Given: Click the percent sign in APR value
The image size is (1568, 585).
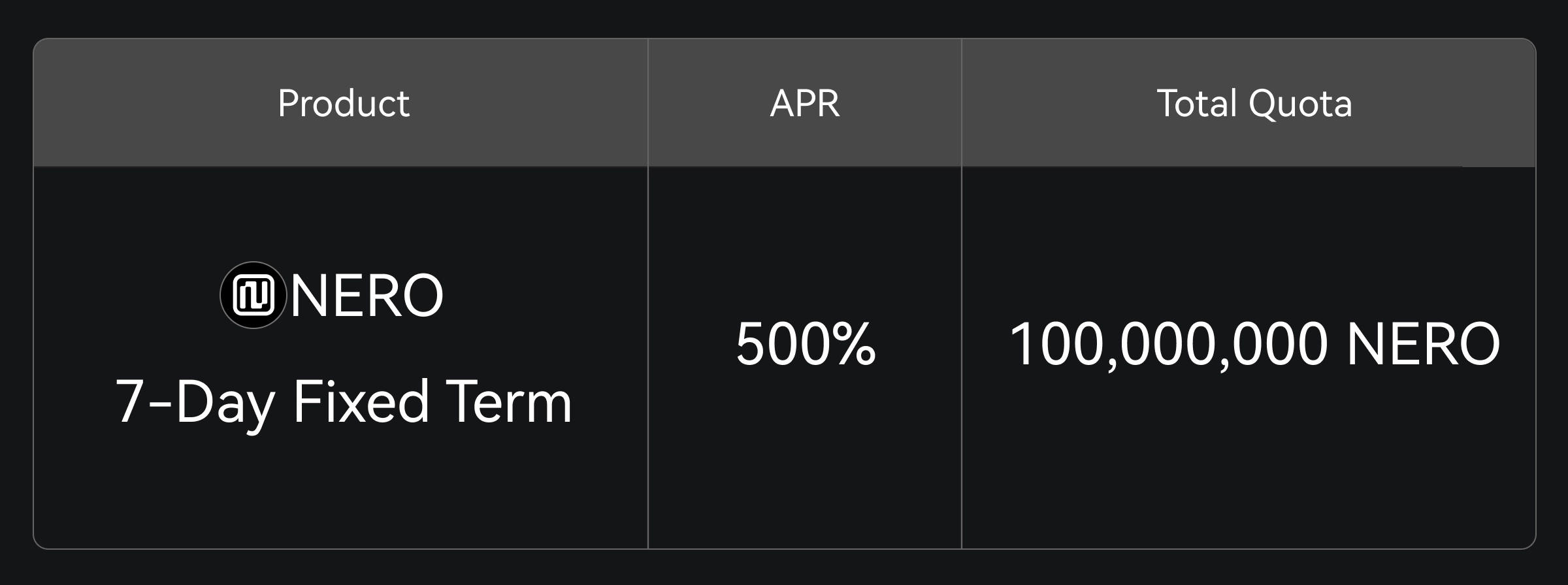Looking at the screenshot, I should point(854,344).
